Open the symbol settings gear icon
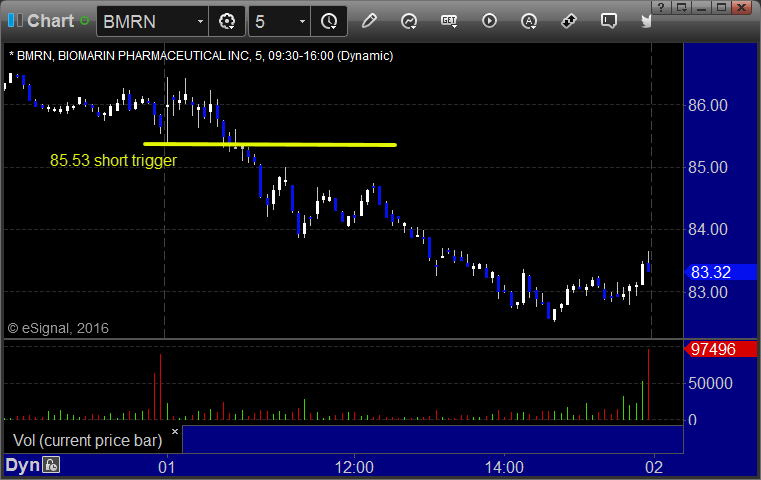 (227, 21)
